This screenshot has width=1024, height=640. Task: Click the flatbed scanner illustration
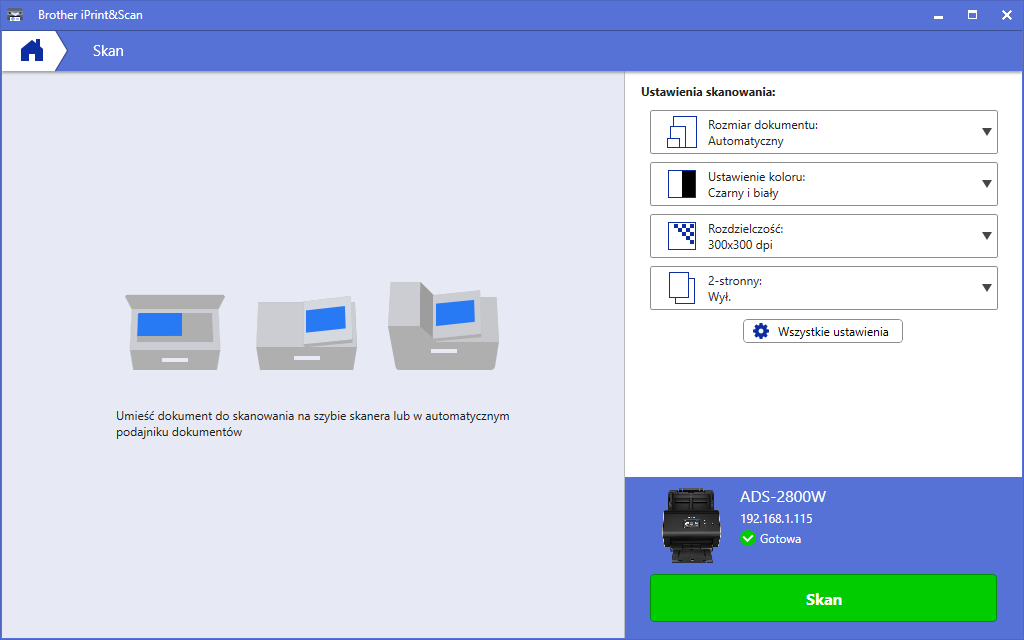coord(175,332)
